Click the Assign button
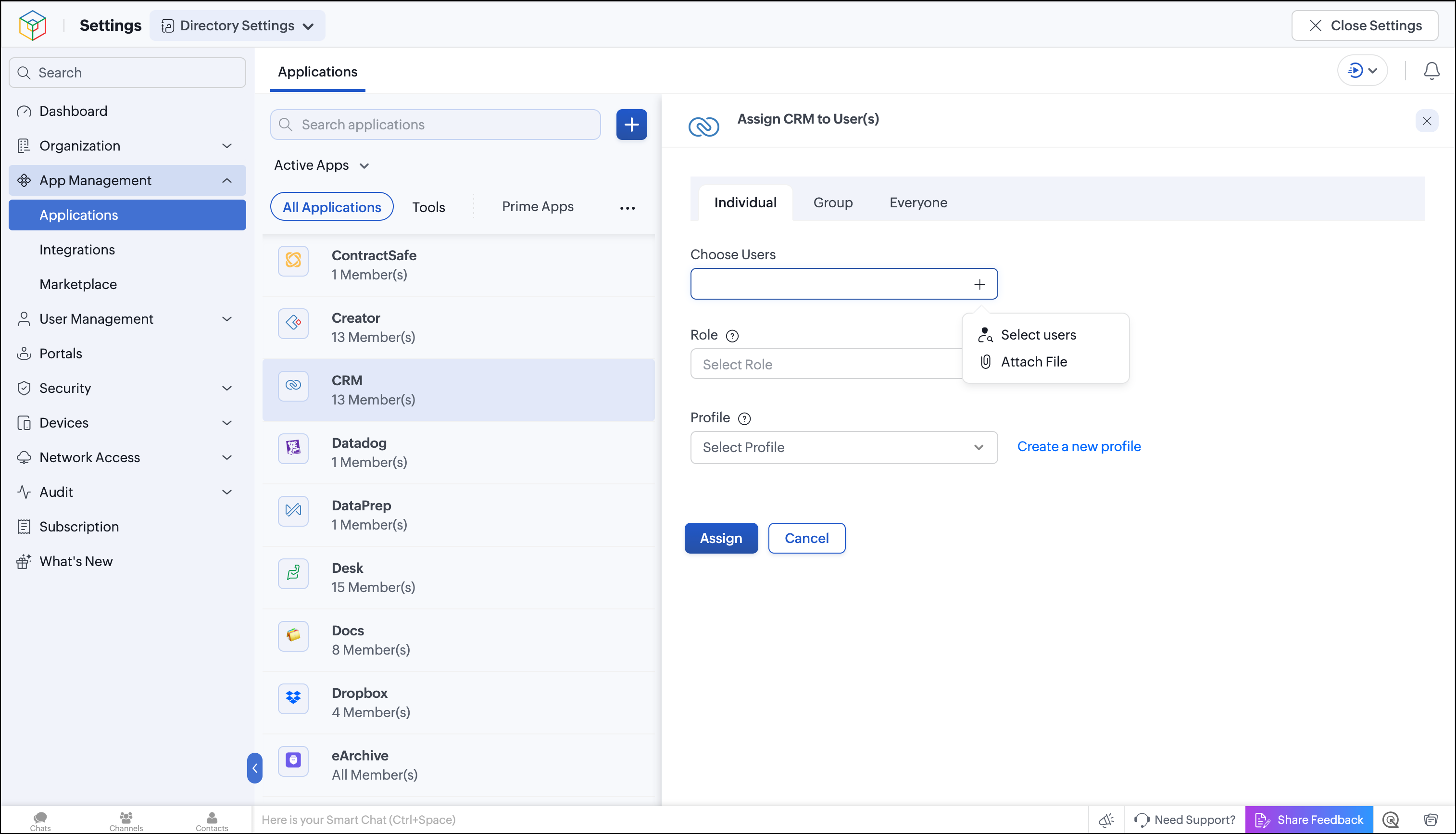1456x834 pixels. click(721, 538)
